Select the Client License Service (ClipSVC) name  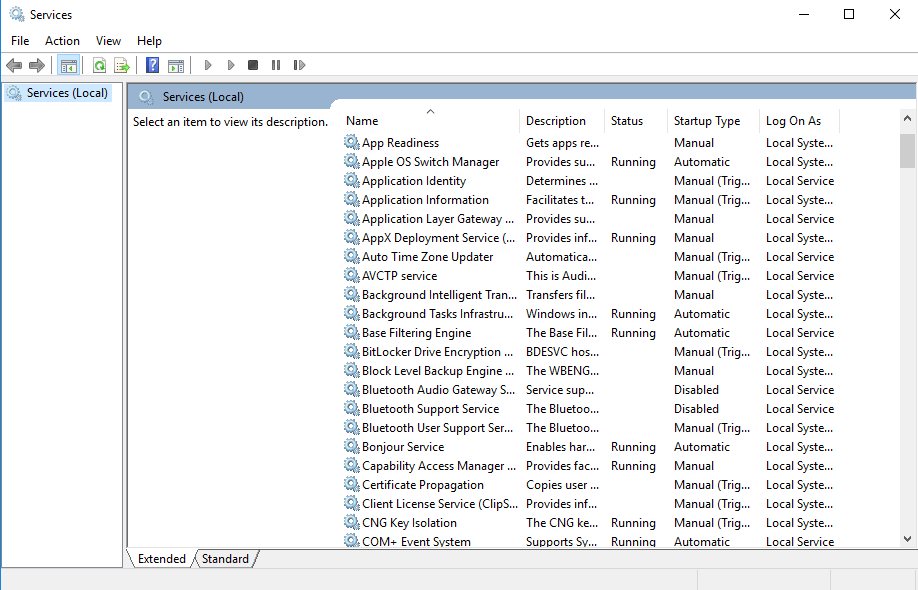coord(440,503)
